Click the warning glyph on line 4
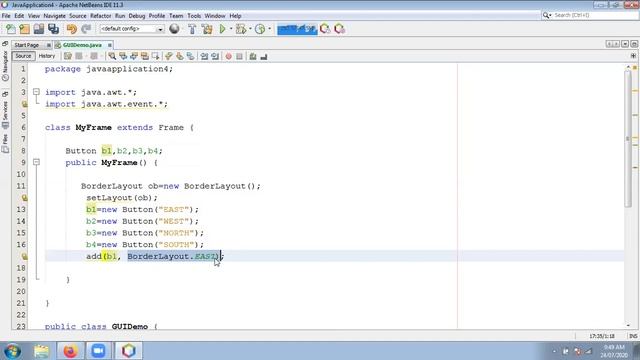The width and height of the screenshot is (640, 360). point(25,104)
